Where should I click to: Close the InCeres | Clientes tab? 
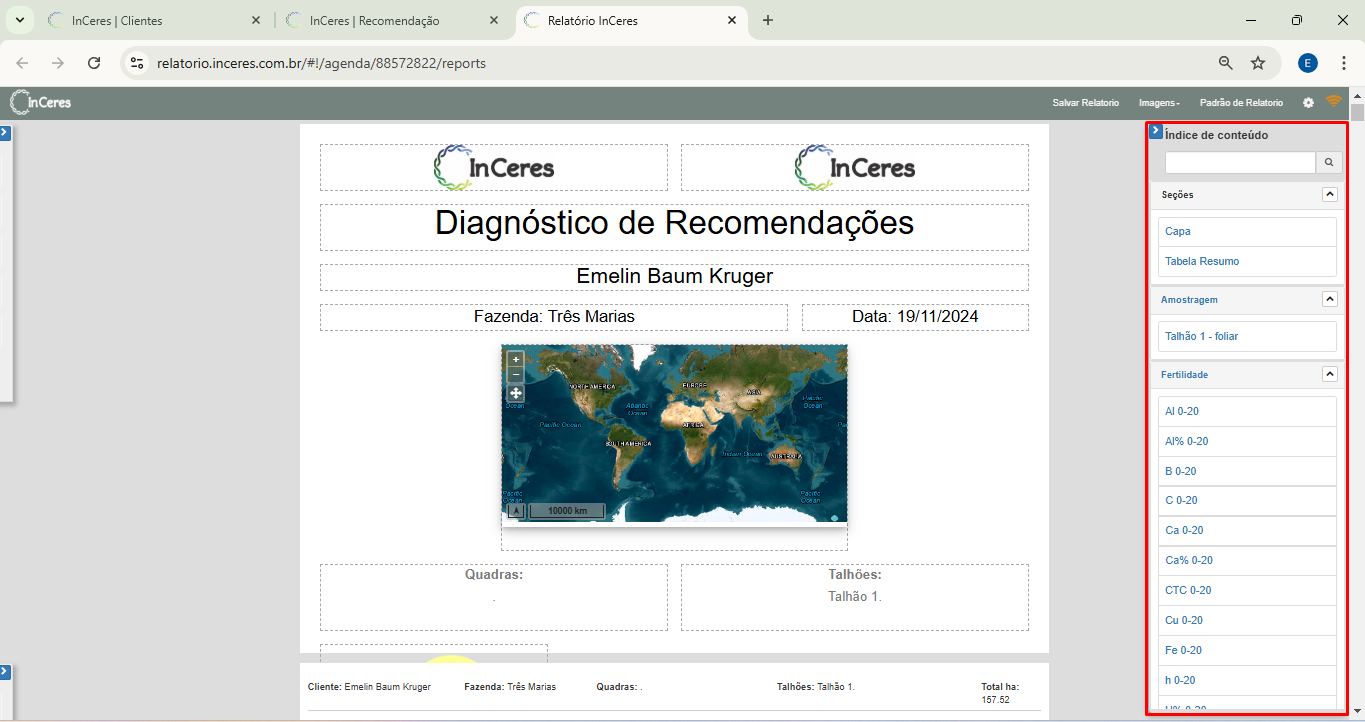(257, 20)
